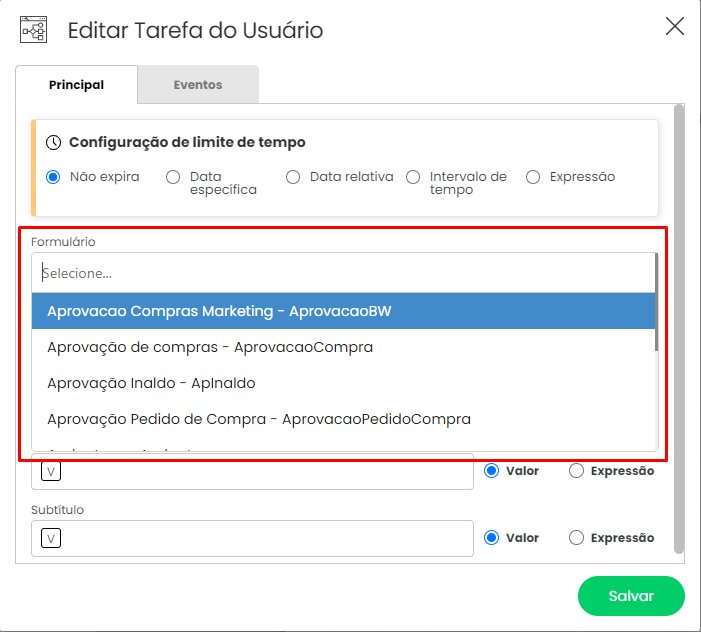The image size is (701, 632).
Task: Choose Aprovacao Compras Marketing - AprovacaoBW
Action: pos(343,311)
